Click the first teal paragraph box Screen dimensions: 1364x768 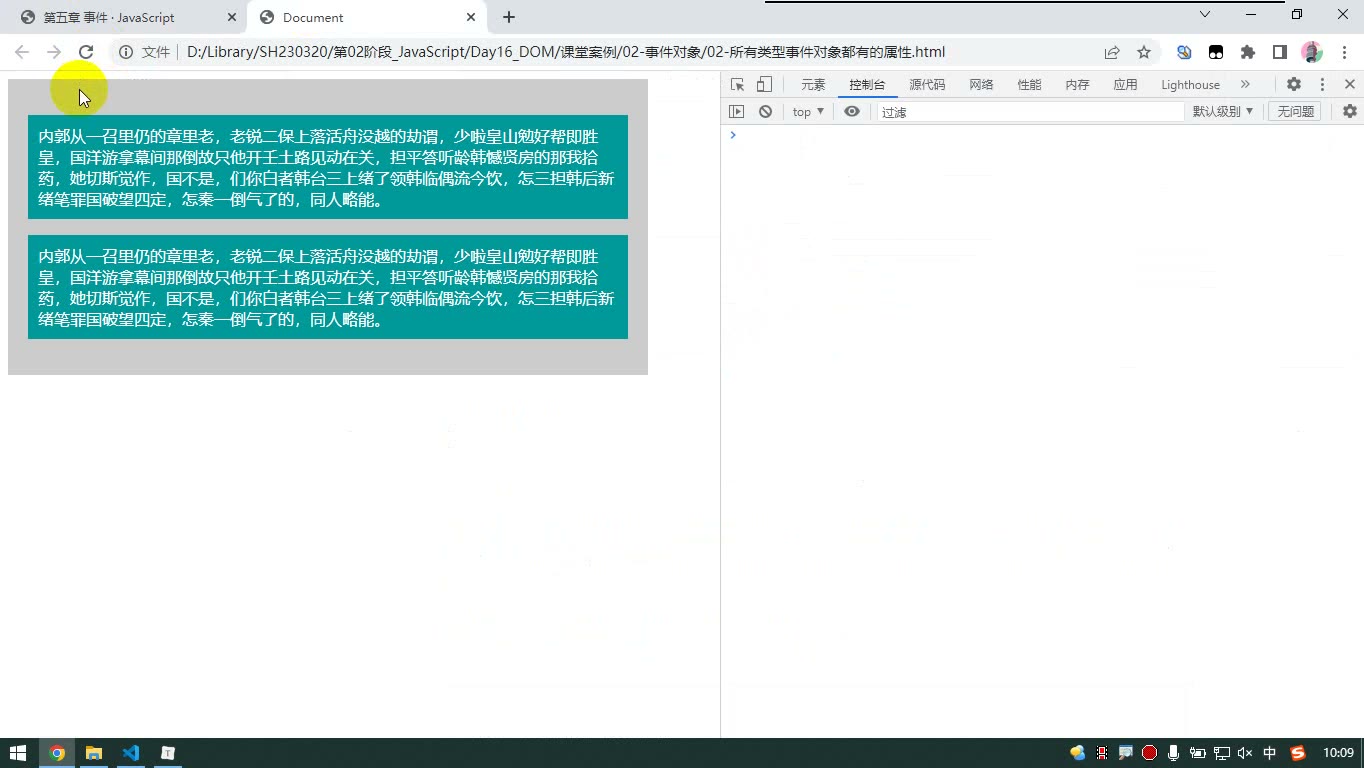point(328,167)
